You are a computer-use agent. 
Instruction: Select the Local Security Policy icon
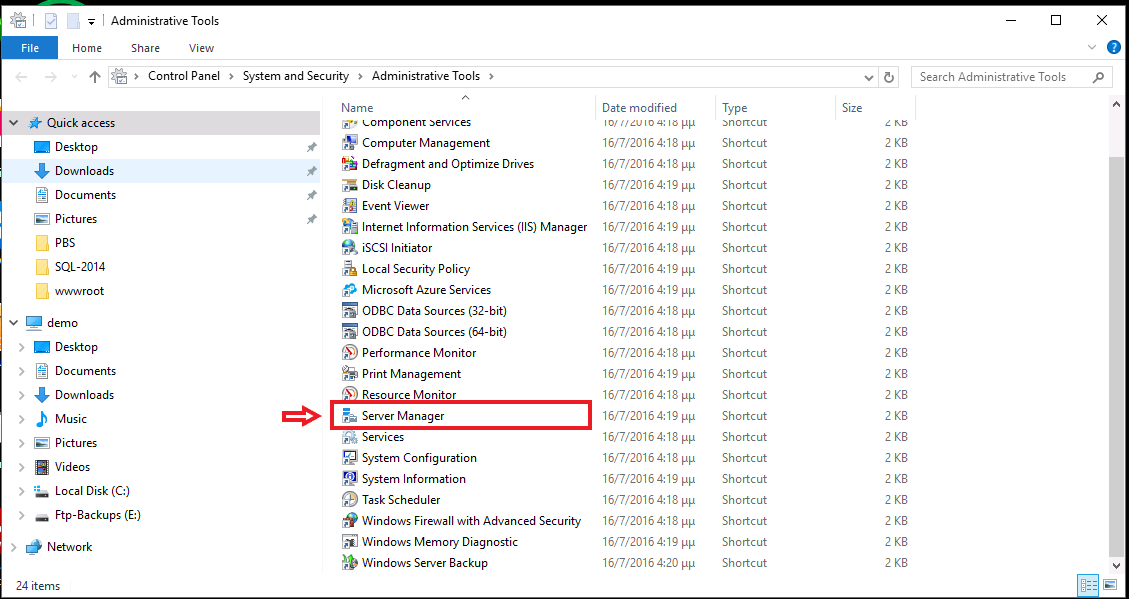click(350, 269)
